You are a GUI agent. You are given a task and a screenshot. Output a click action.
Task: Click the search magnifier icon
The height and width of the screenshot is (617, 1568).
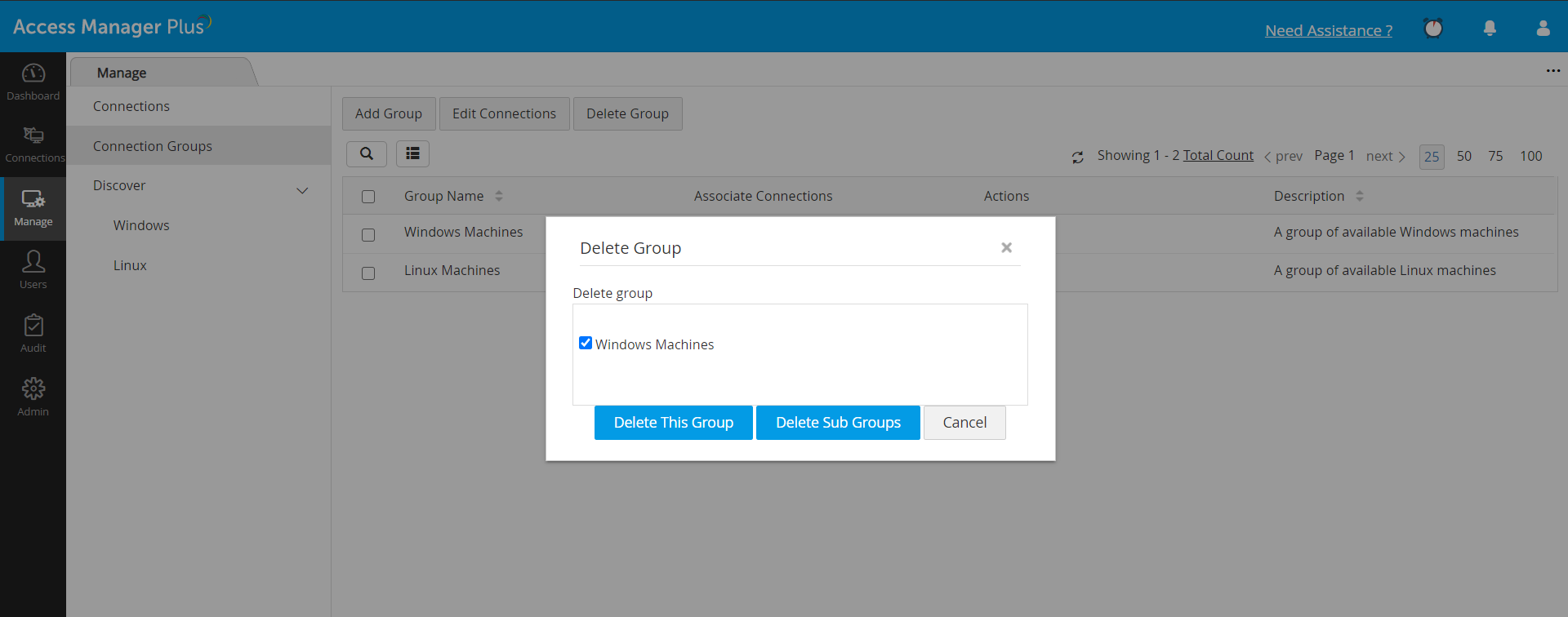367,153
